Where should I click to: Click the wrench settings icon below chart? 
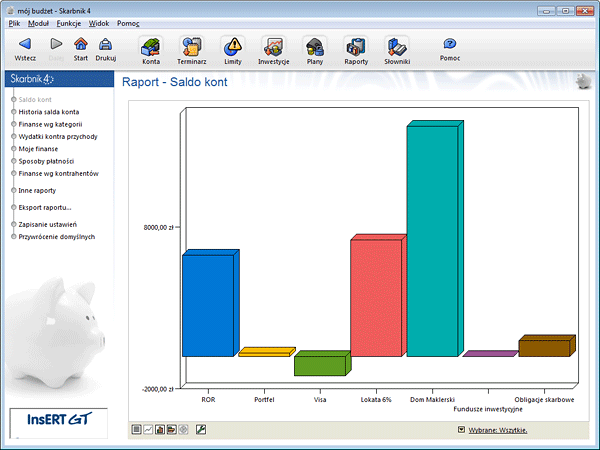tap(201, 429)
